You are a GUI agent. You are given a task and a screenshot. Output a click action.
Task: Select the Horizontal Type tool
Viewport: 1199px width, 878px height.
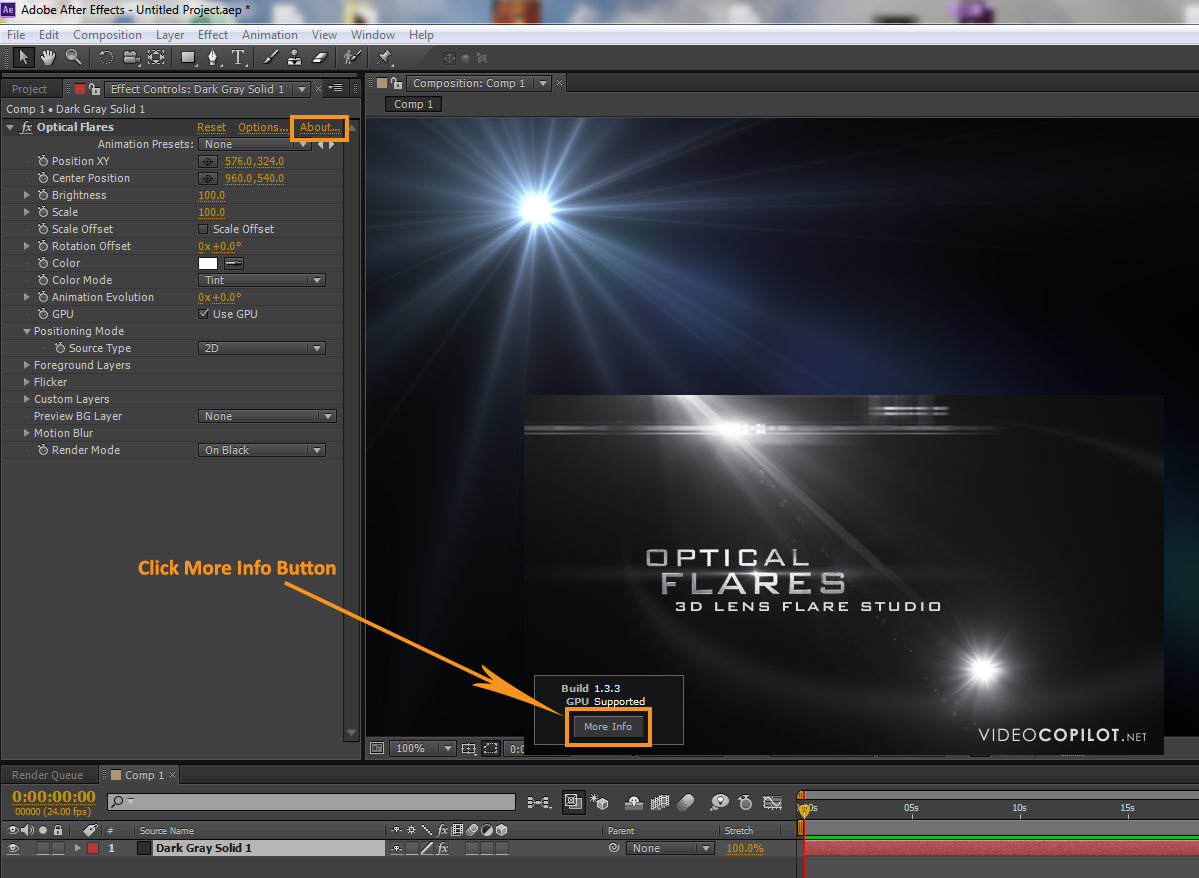coord(238,58)
